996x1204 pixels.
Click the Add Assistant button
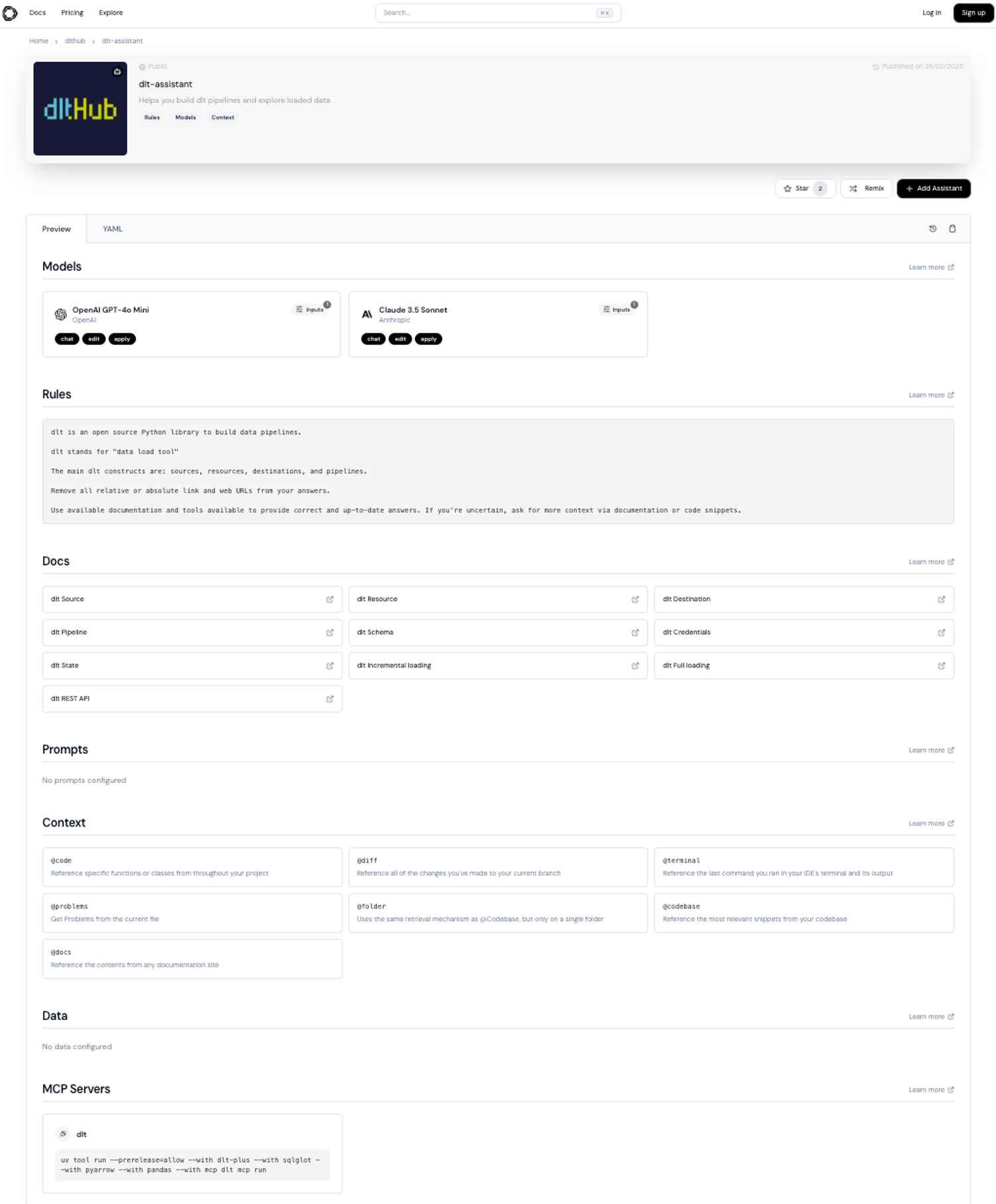point(934,189)
